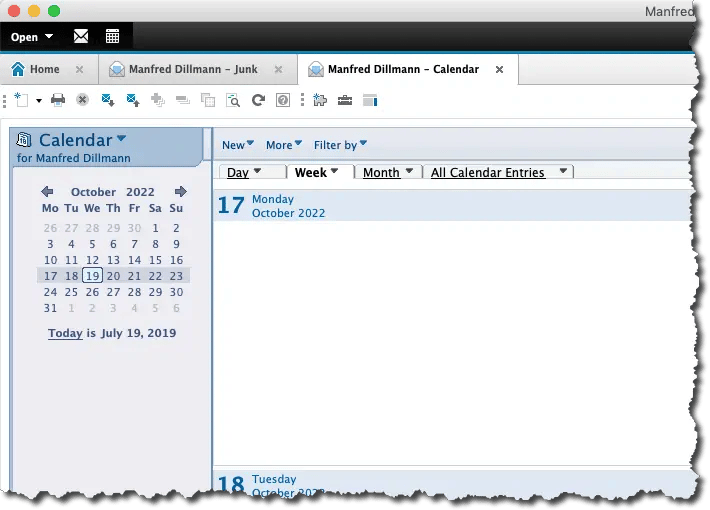Open the More action menu
The height and width of the screenshot is (510, 710).
(284, 145)
